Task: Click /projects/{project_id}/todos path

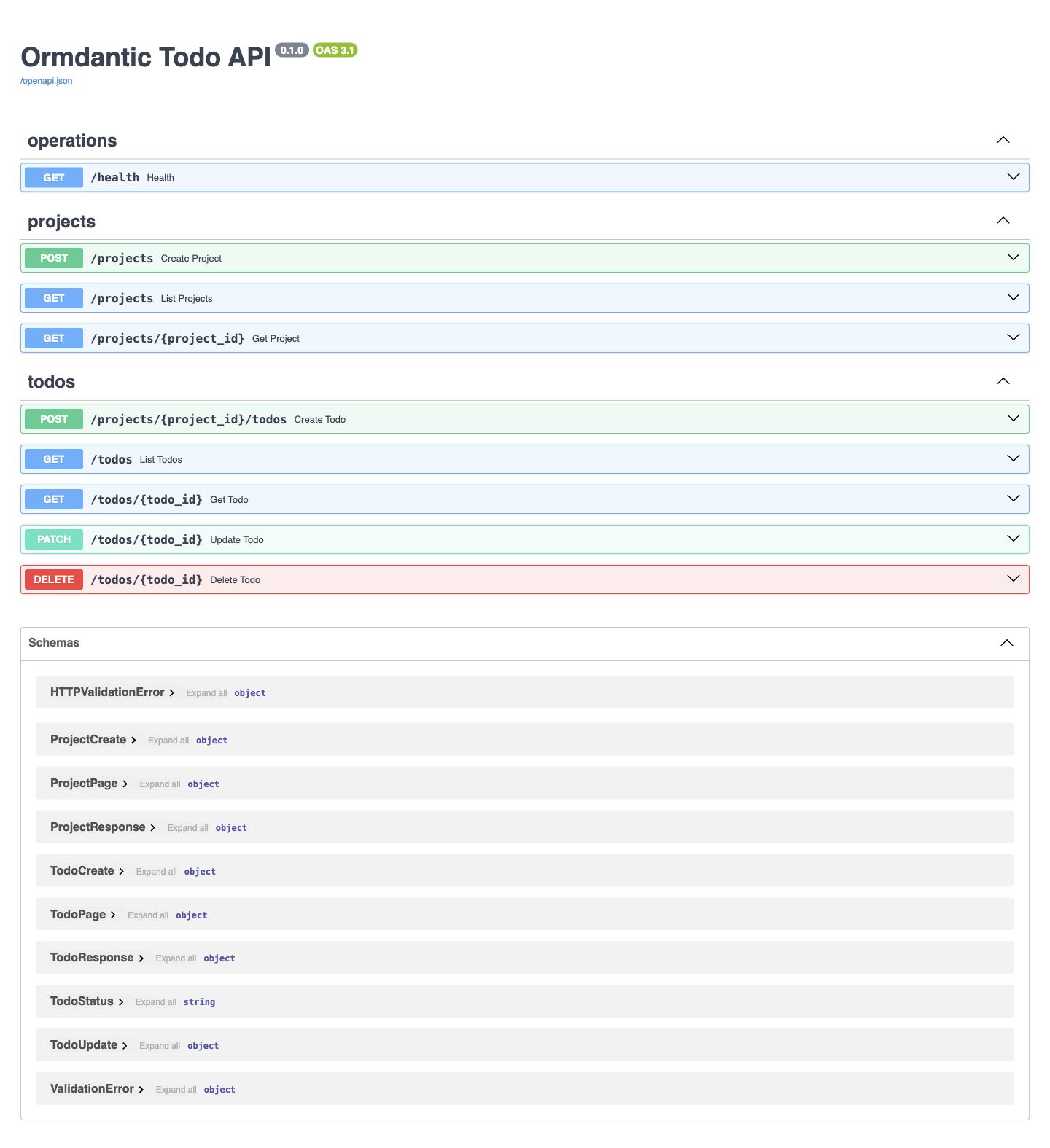Action: point(189,419)
